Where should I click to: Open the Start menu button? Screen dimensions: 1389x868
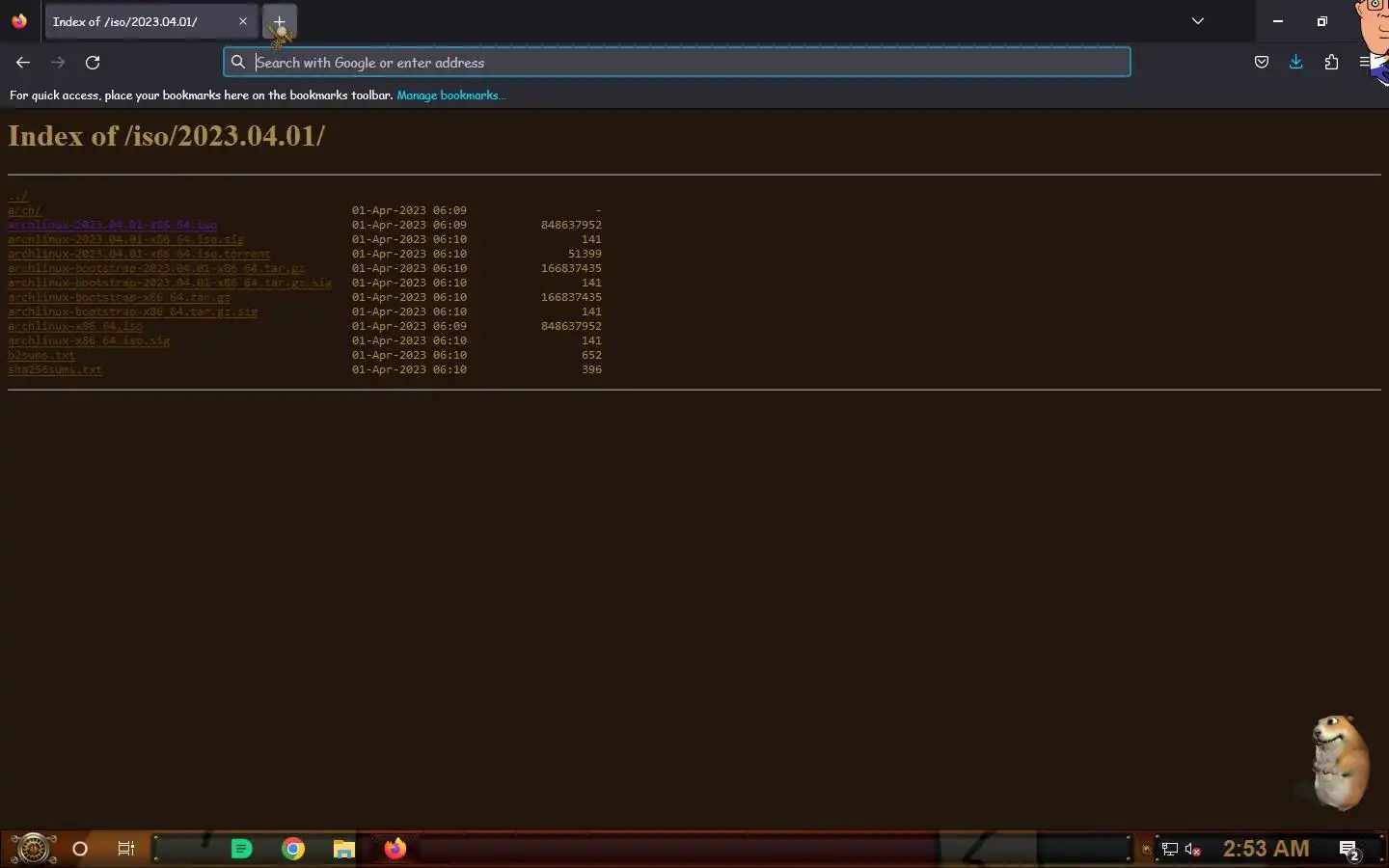[33, 849]
